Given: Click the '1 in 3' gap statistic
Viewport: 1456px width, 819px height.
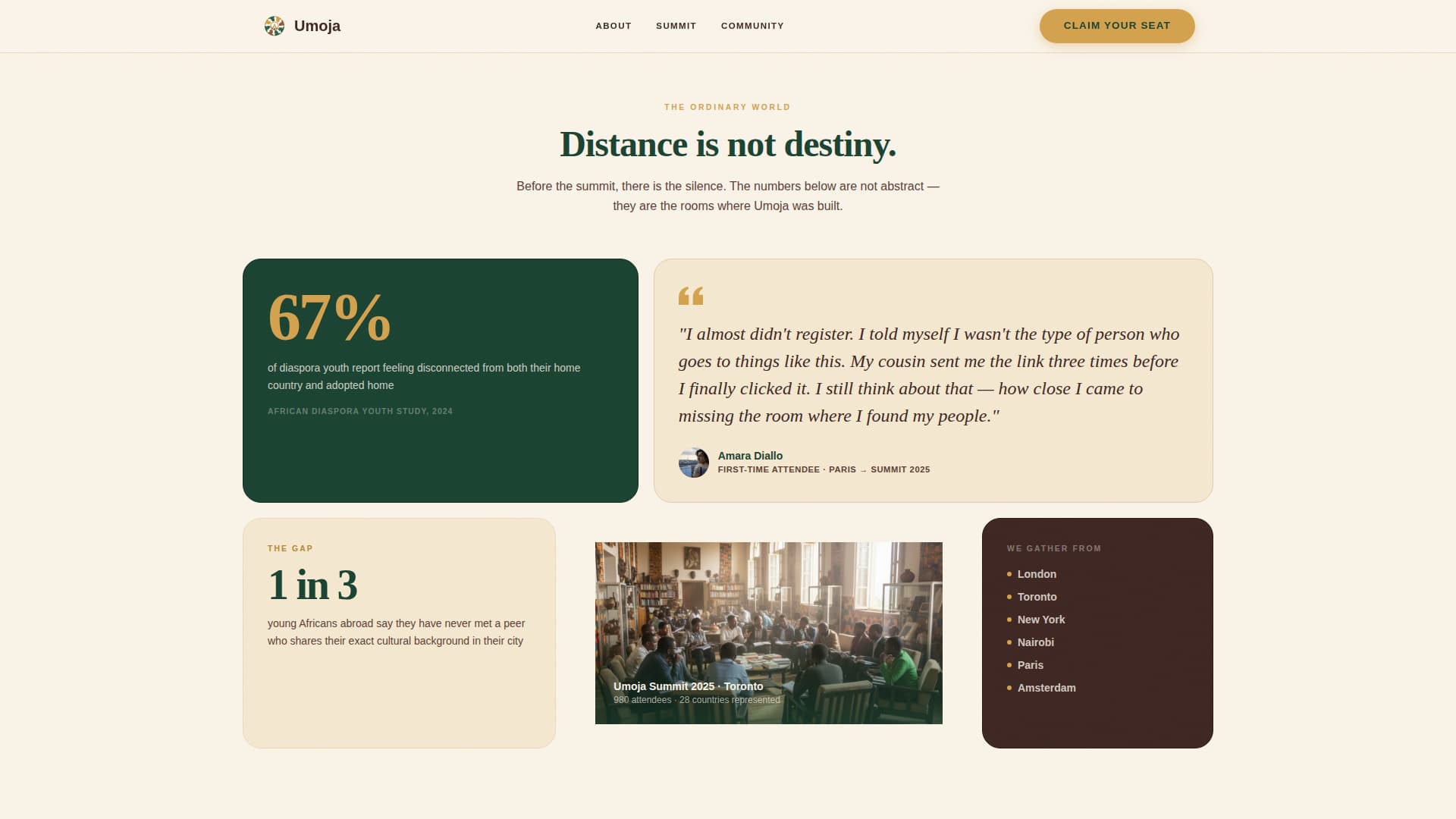Looking at the screenshot, I should 312,584.
